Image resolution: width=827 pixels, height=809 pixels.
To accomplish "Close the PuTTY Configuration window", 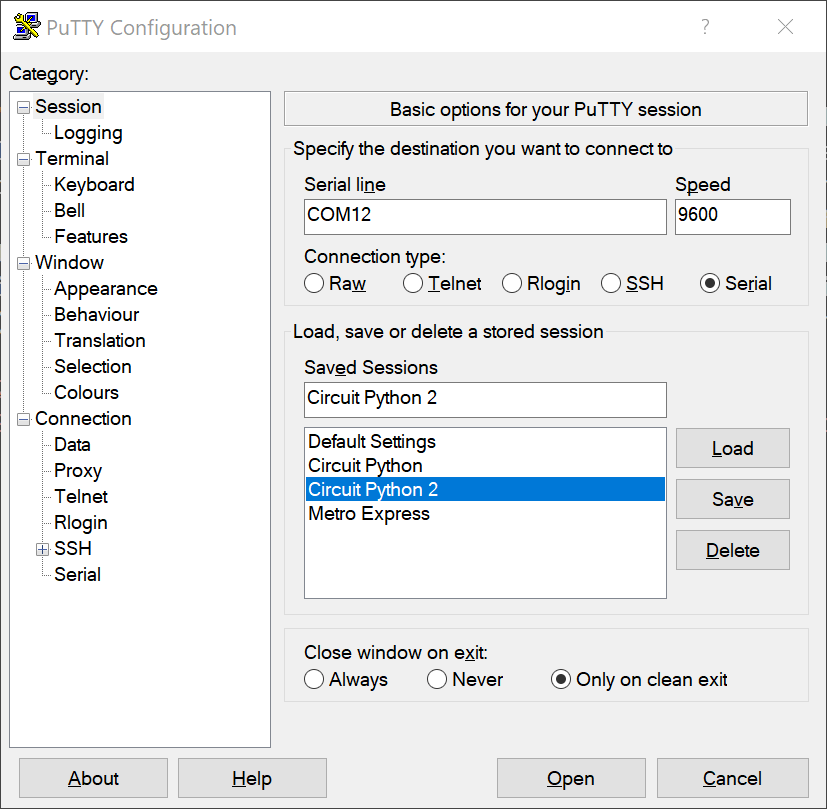I will click(x=785, y=26).
